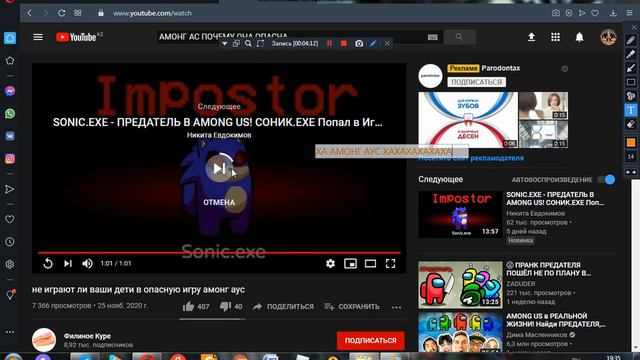Open the notifications bell
Image resolution: width=640 pixels, height=360 pixels.
(x=579, y=37)
